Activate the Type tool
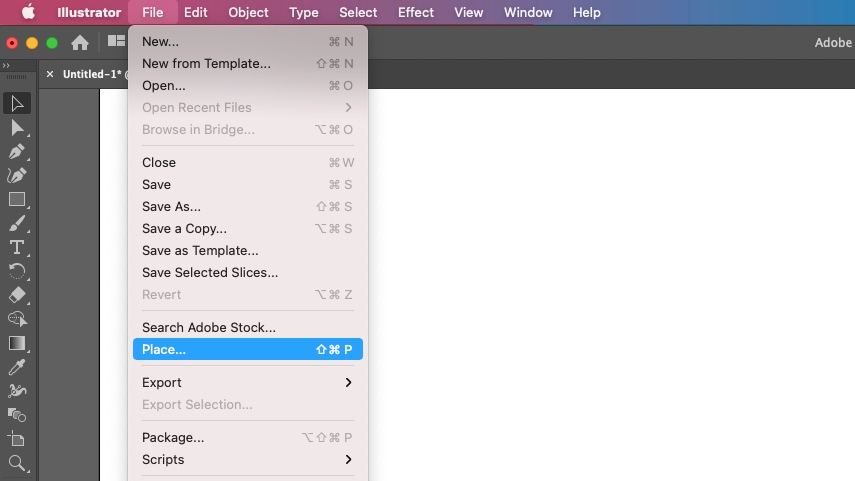Screen dimensions: 855x481 [x=17, y=248]
